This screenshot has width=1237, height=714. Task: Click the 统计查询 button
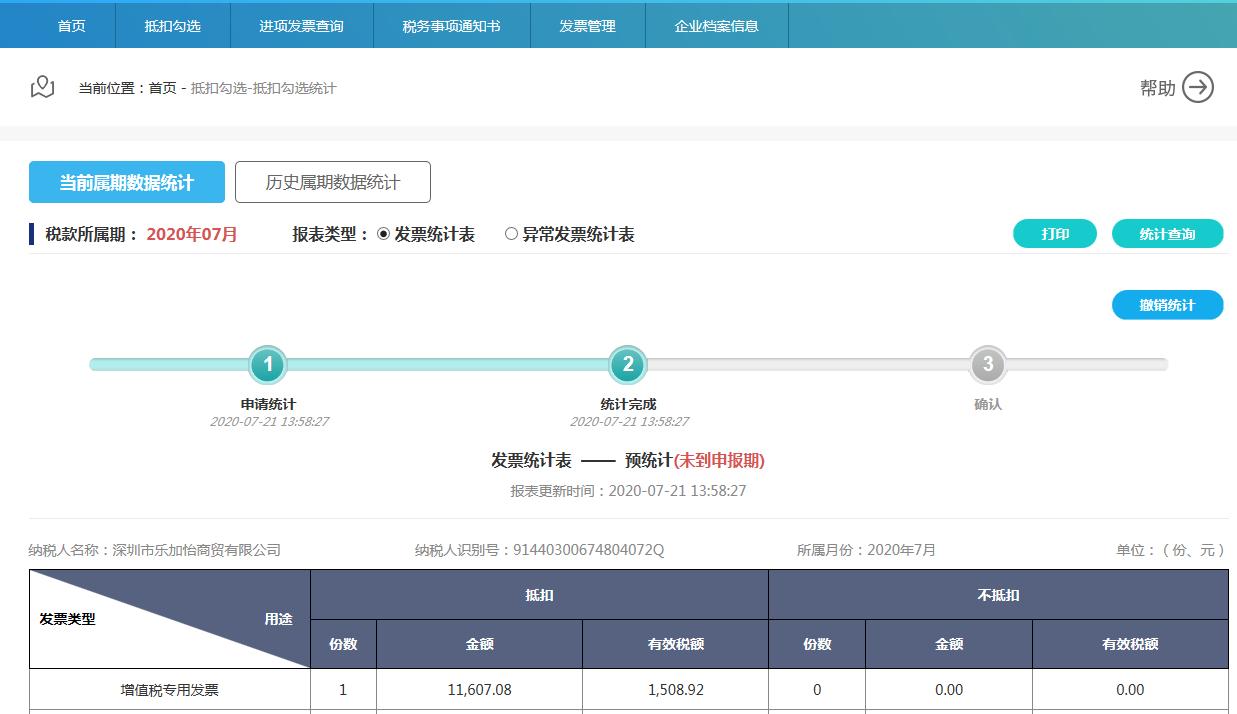[1167, 232]
